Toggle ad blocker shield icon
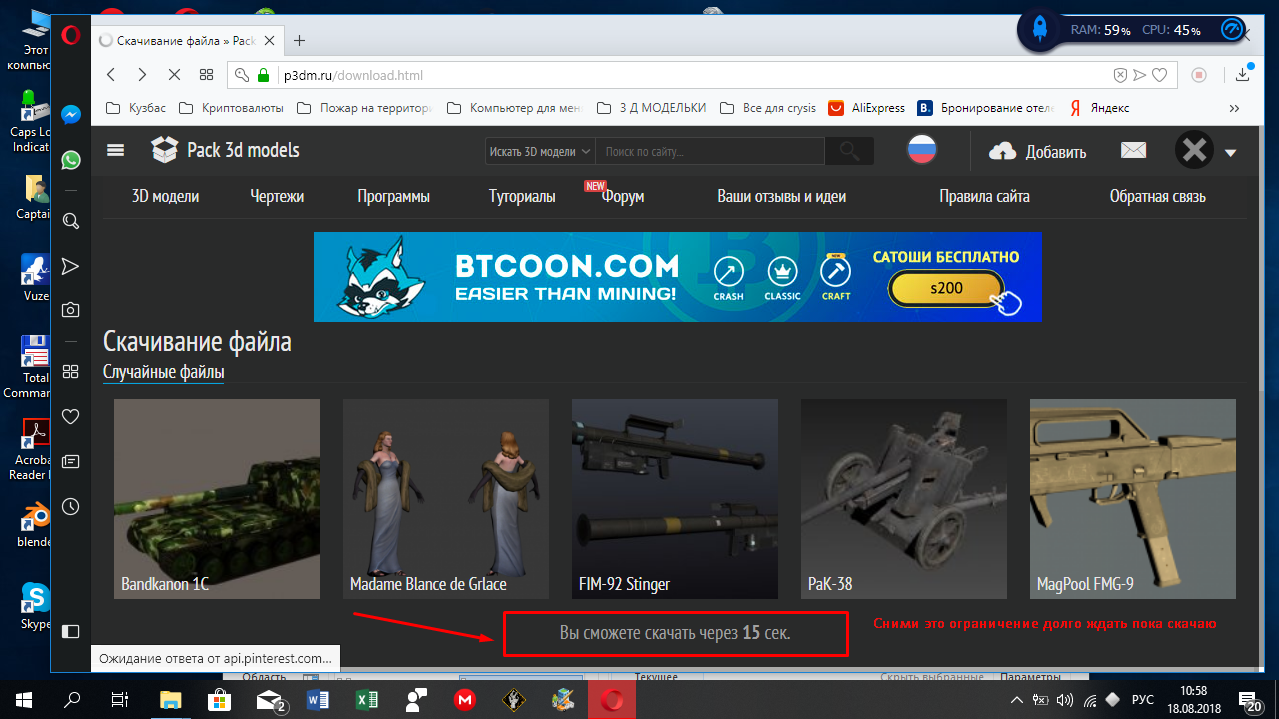 pos(1120,75)
